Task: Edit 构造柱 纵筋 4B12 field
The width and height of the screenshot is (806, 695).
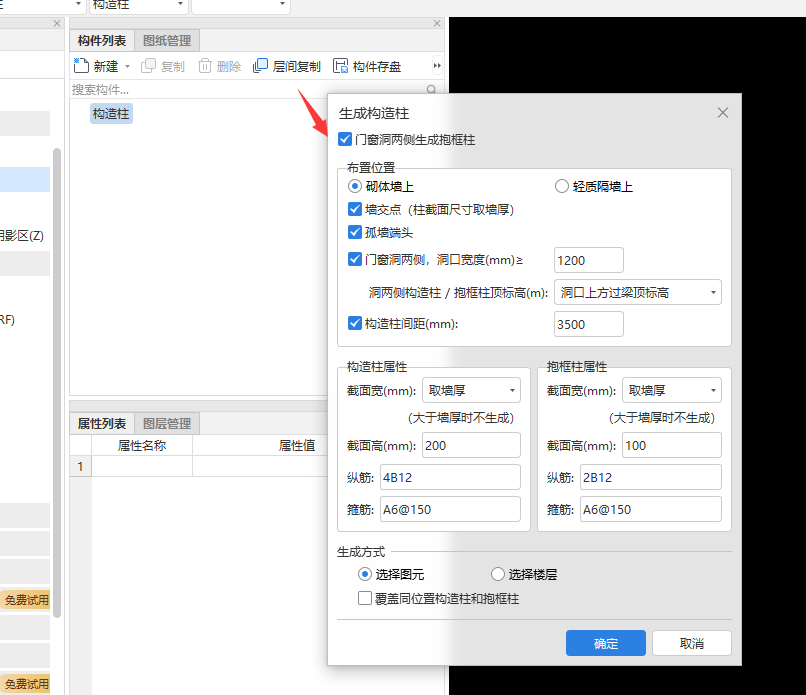Action: click(x=450, y=478)
